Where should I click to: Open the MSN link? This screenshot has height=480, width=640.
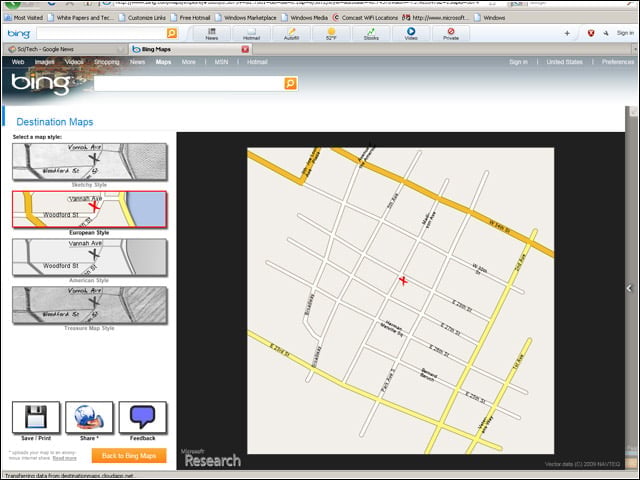coord(221,62)
